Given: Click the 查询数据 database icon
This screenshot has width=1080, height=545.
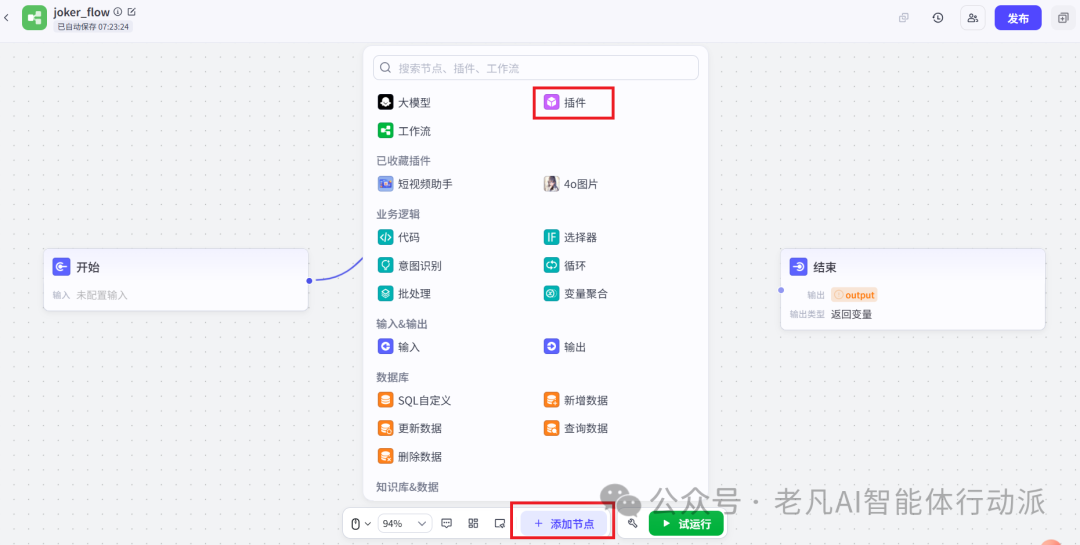Looking at the screenshot, I should click(551, 428).
